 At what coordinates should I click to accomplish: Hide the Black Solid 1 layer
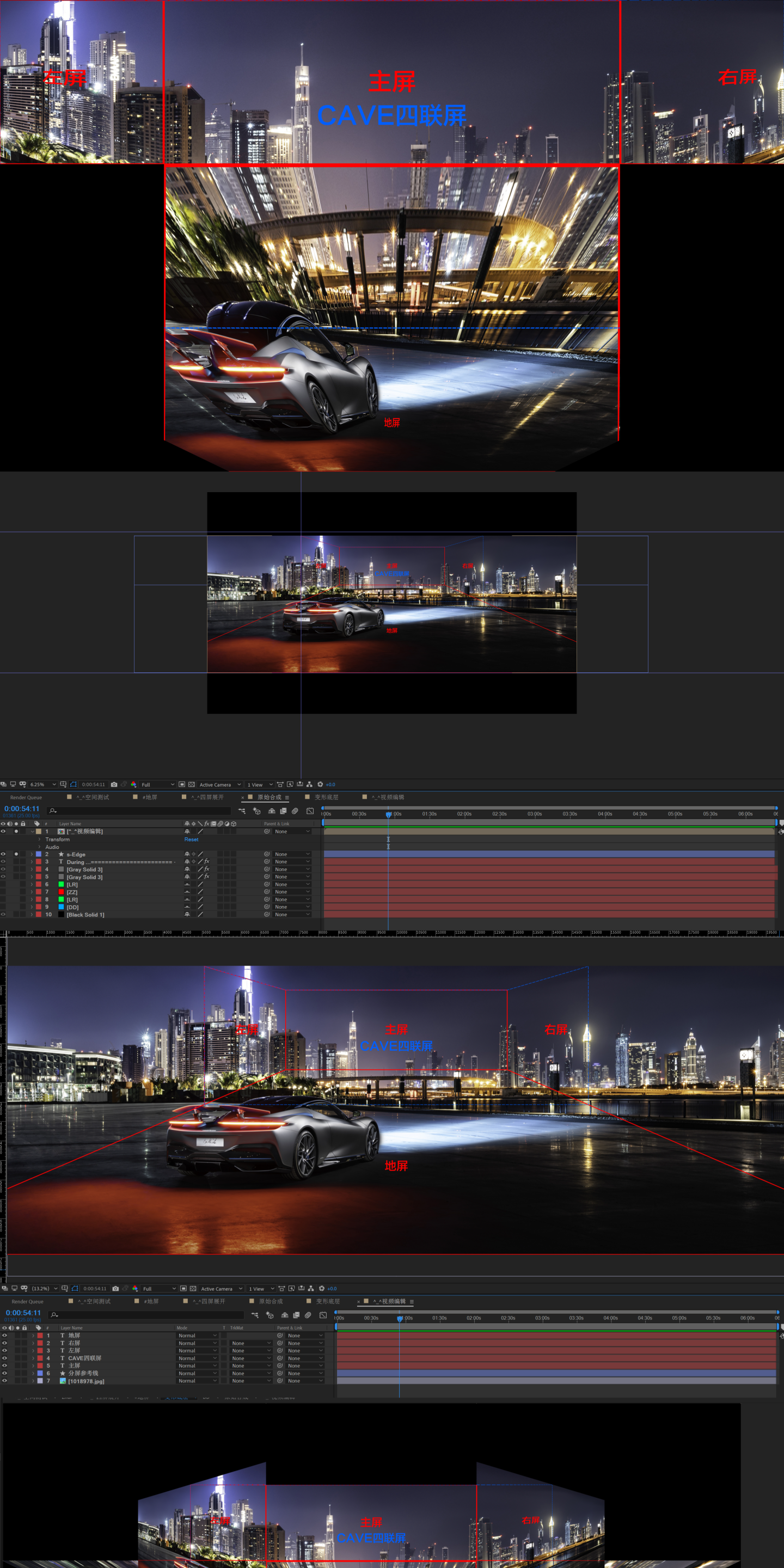(x=3, y=914)
